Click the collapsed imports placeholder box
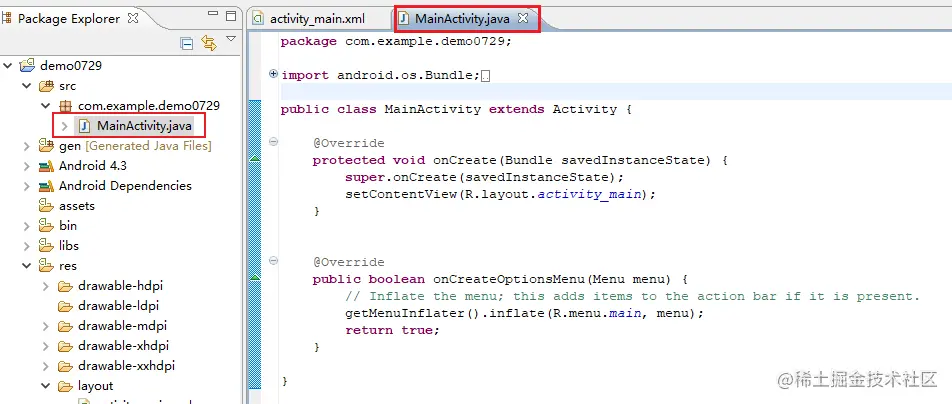Screen dimensions: 952x404 coord(485,76)
